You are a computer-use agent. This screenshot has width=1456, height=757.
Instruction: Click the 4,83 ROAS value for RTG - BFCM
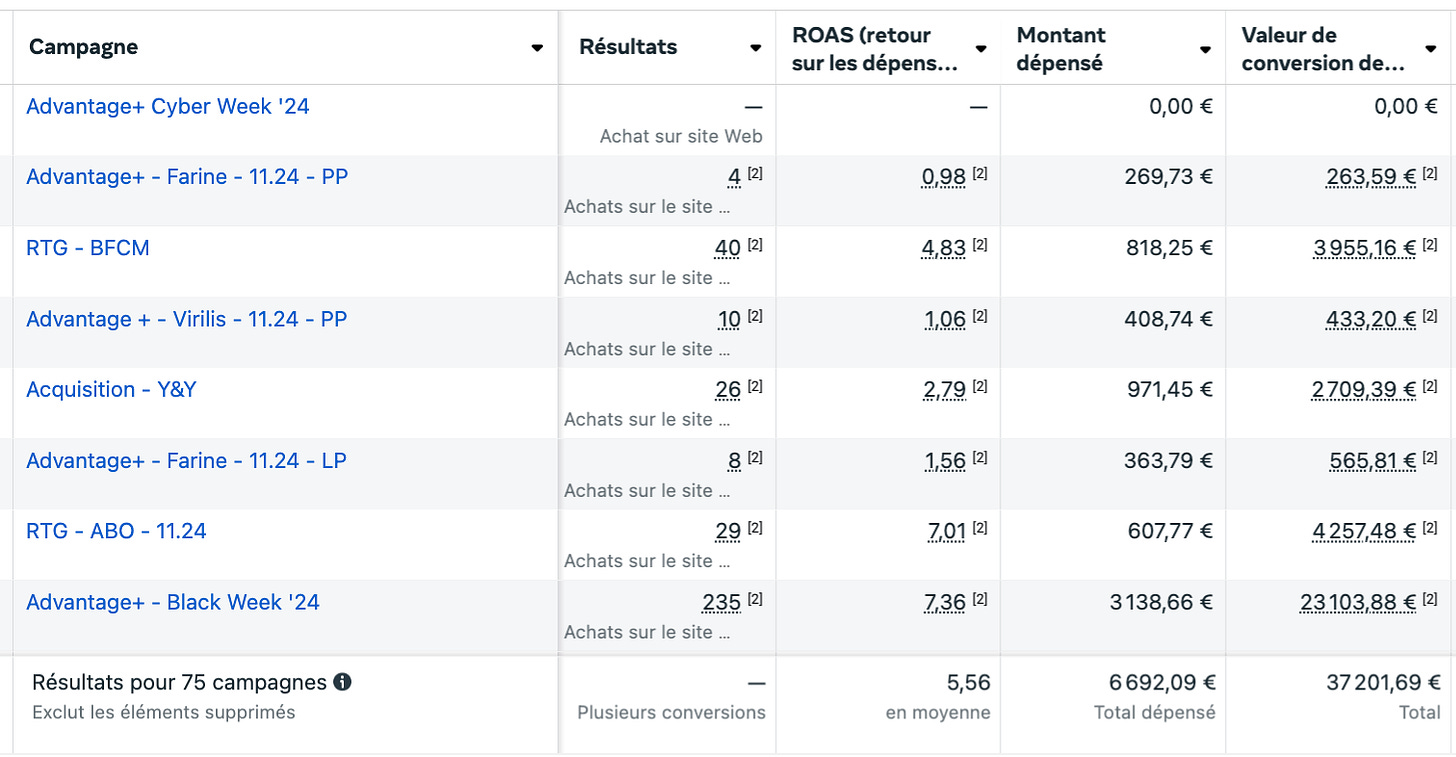click(x=944, y=248)
